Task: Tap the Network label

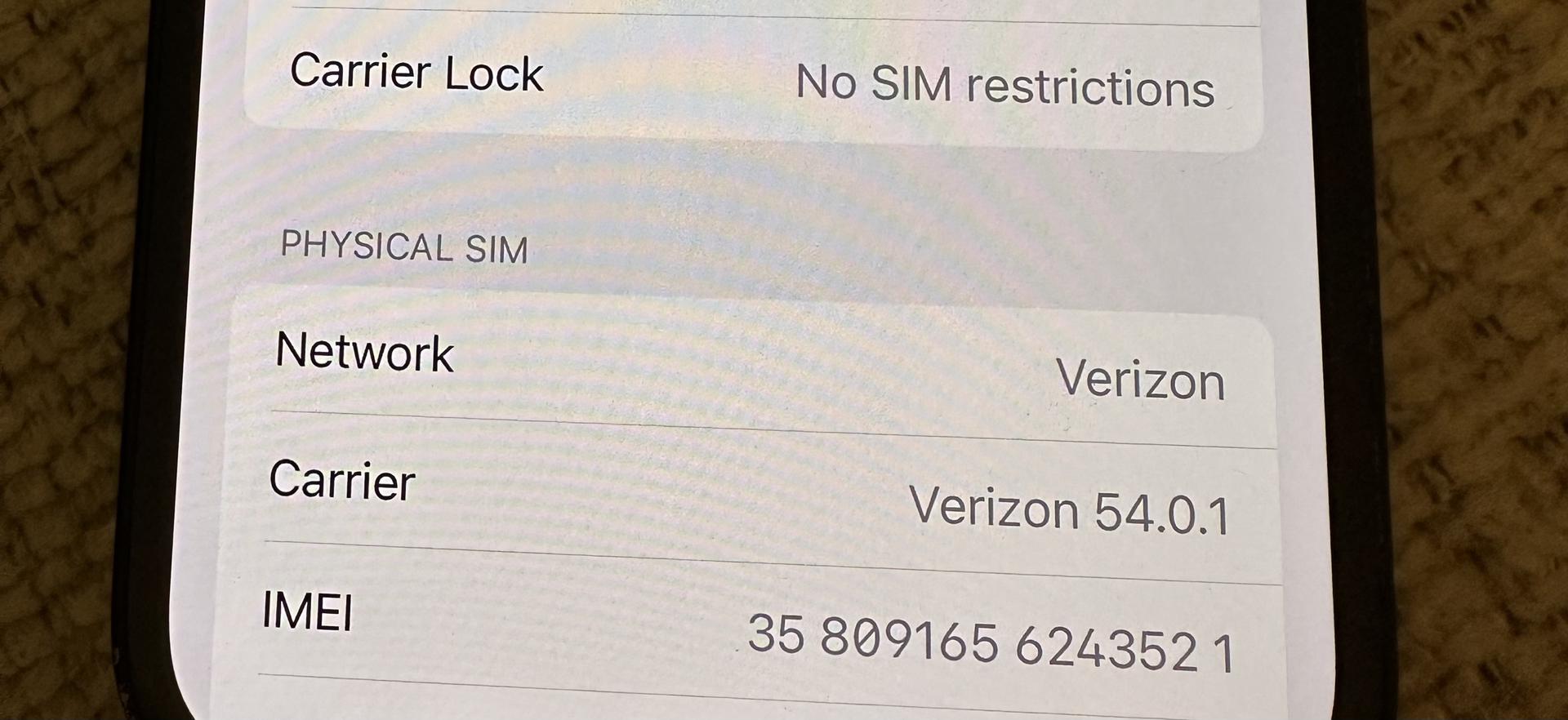Action: pos(364,352)
